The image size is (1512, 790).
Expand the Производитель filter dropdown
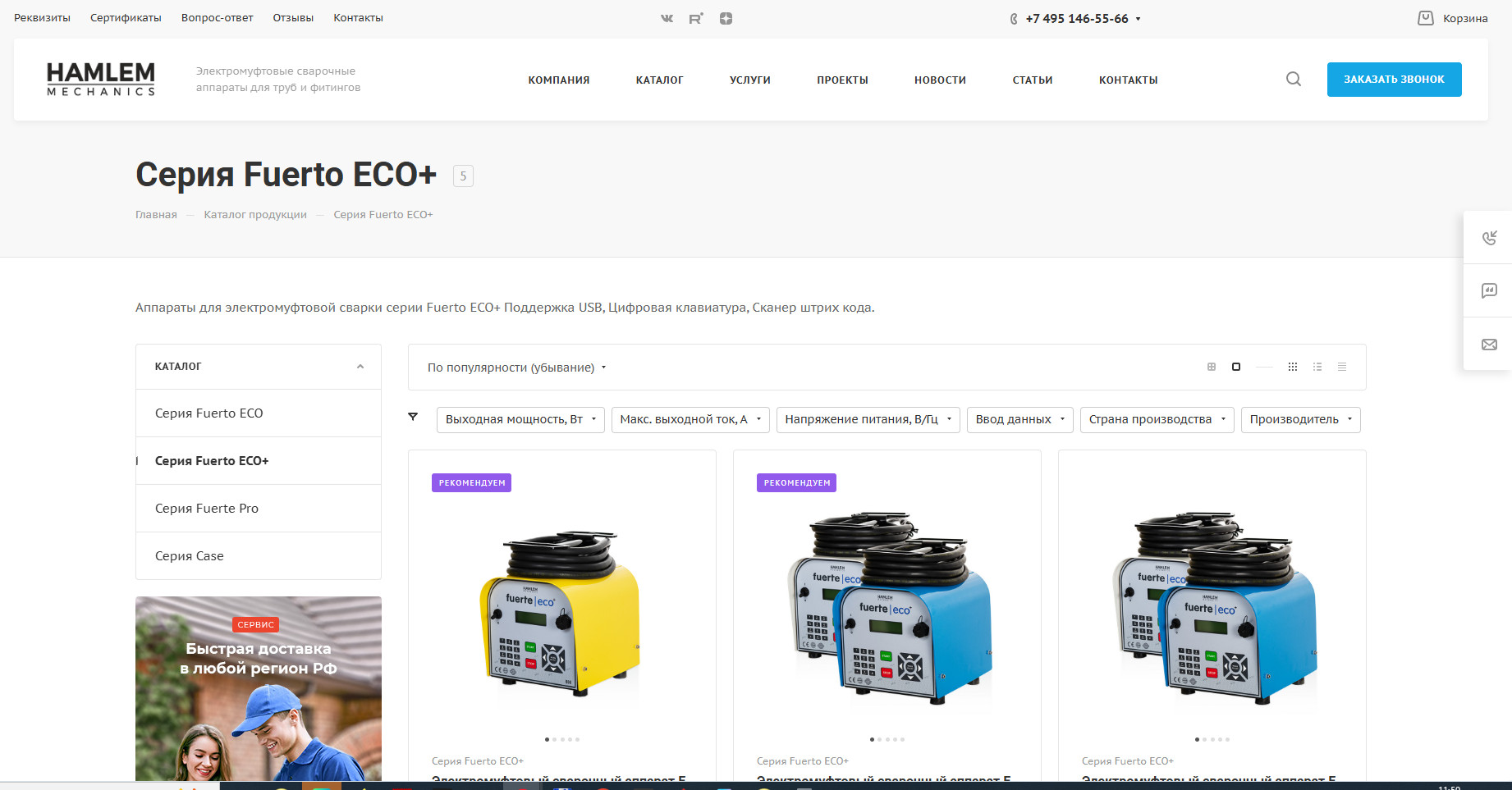pyautogui.click(x=1301, y=419)
